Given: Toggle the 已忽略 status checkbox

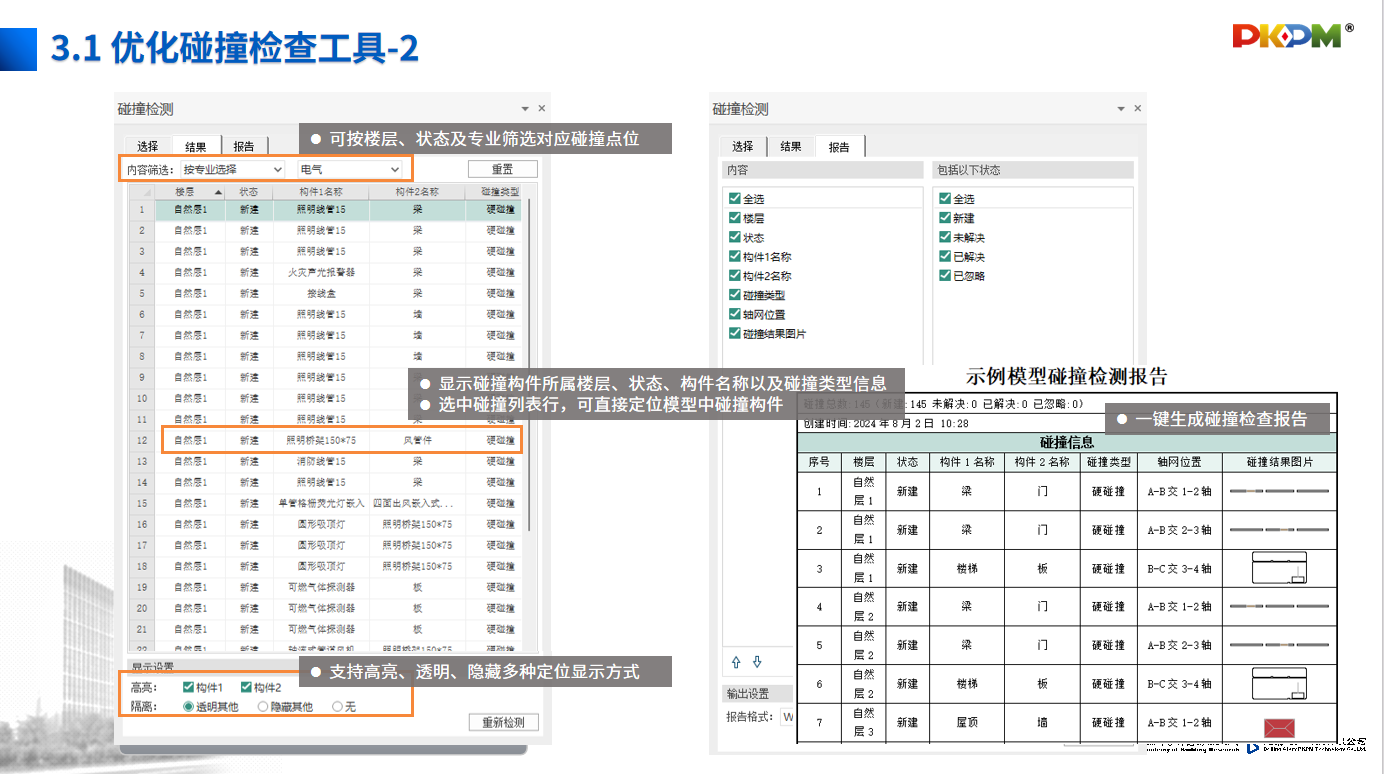Looking at the screenshot, I should [x=945, y=275].
